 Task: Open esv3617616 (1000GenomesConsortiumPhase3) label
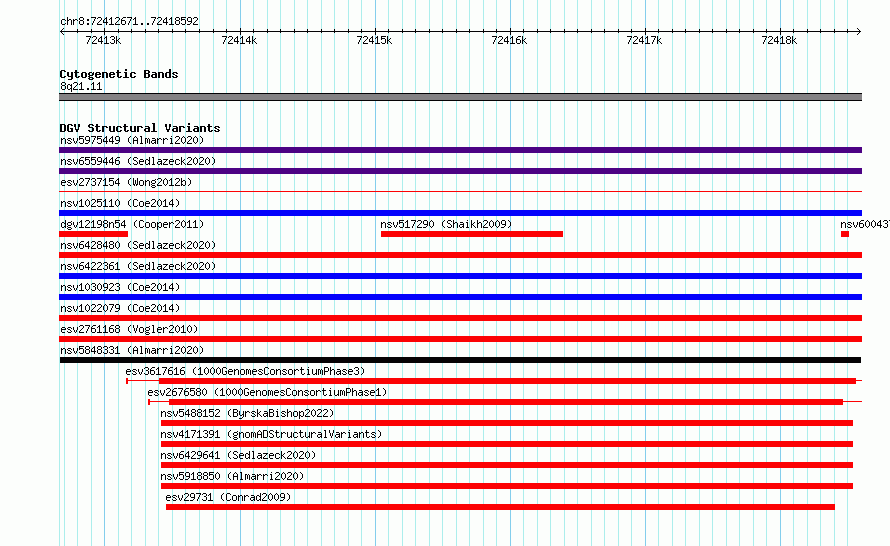[245, 371]
